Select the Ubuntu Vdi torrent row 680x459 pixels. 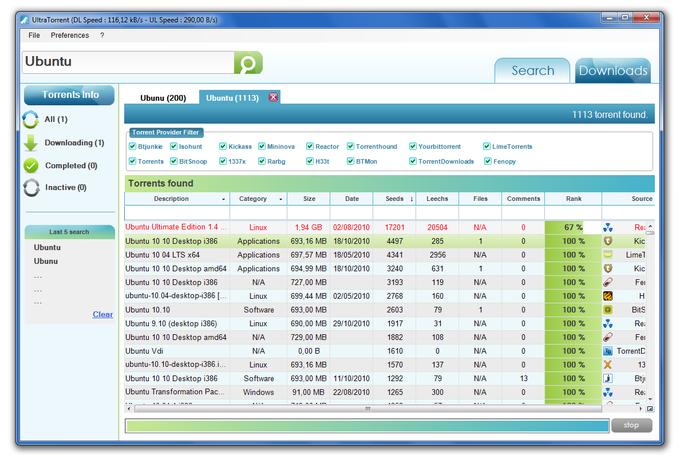(386, 351)
